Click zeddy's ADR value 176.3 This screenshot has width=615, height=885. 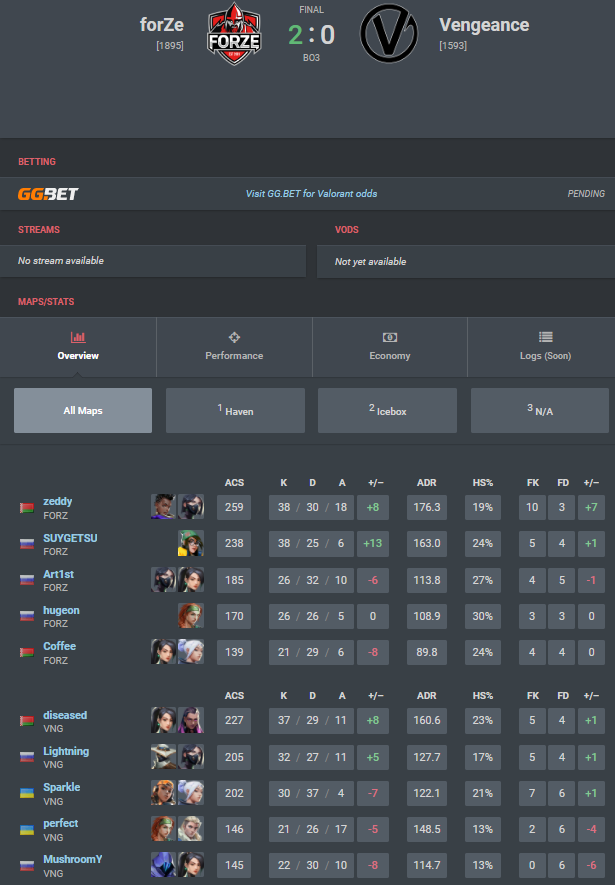[427, 507]
